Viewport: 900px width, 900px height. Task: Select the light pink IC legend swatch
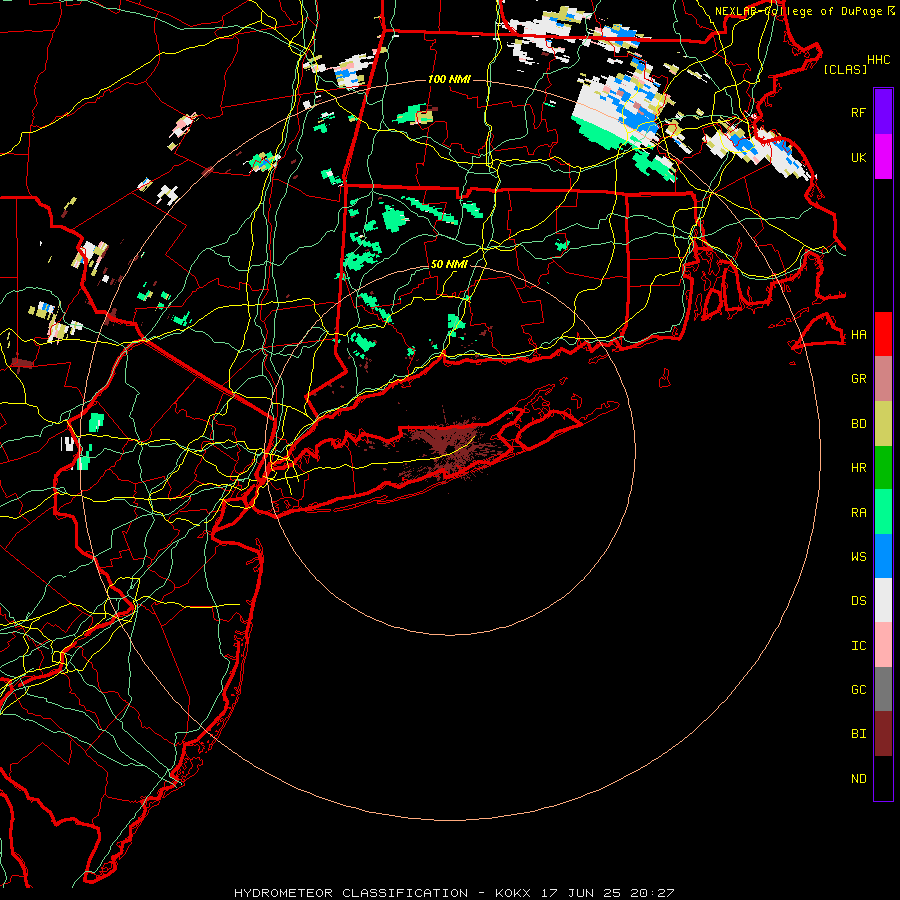883,645
